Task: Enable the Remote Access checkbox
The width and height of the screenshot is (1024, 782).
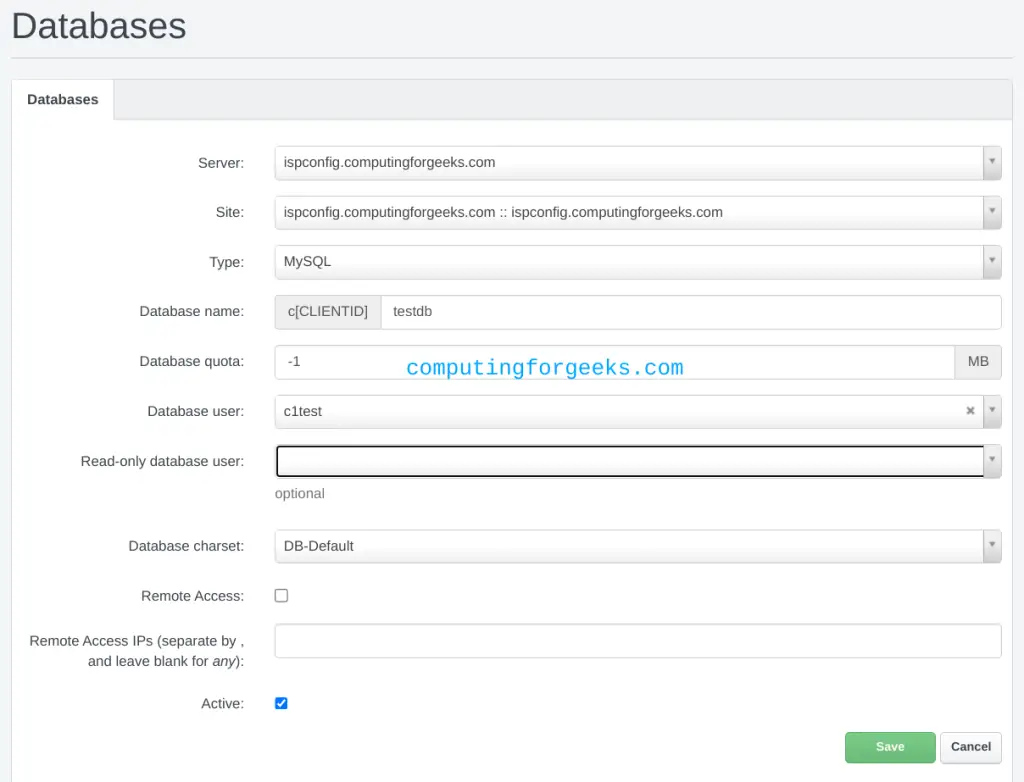Action: 281,596
